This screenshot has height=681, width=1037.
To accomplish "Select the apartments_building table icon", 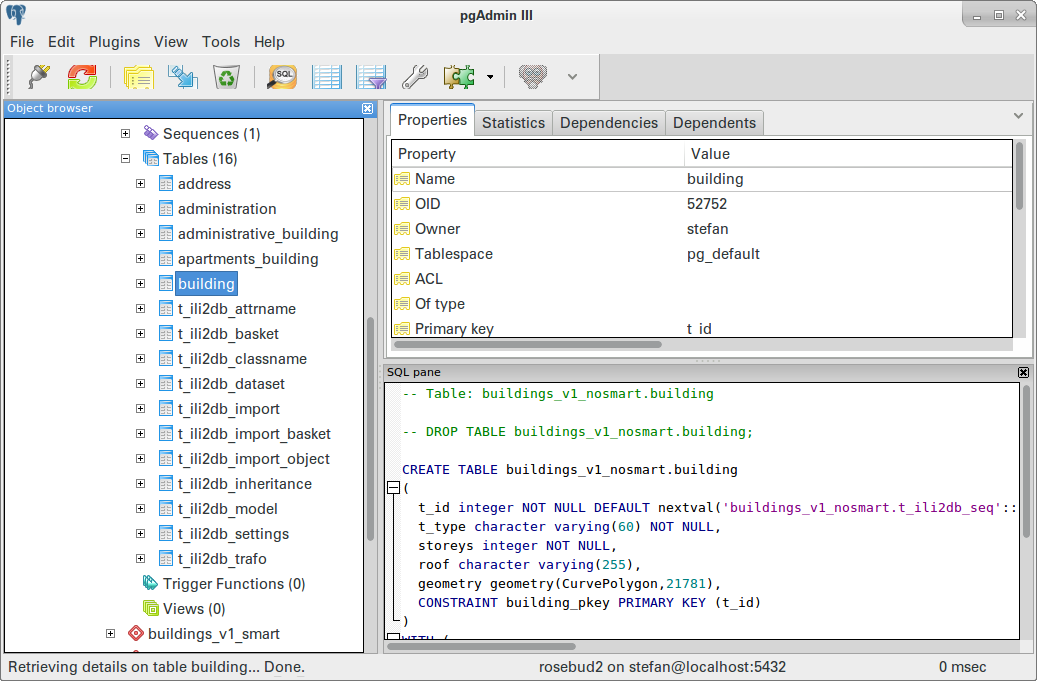I will [166, 259].
